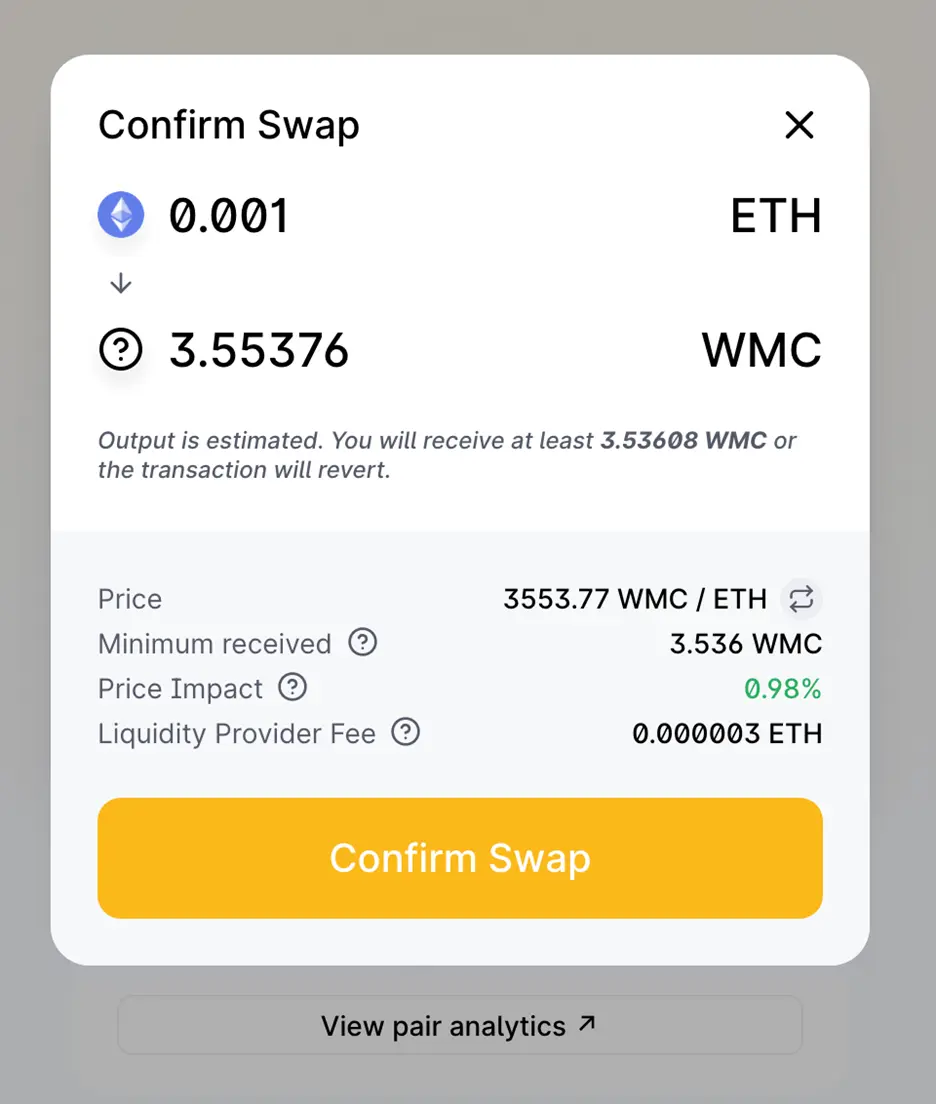
Task: Open the View pair analytics link
Action: [x=460, y=1025]
